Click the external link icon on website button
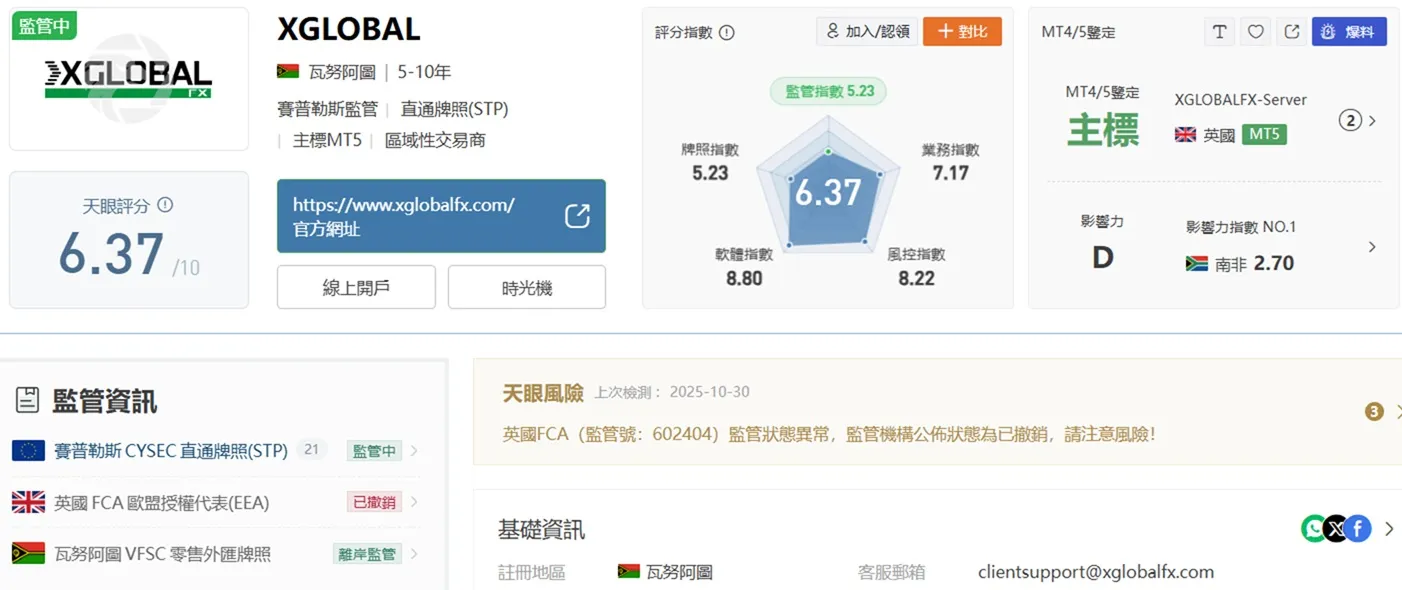 click(x=577, y=216)
